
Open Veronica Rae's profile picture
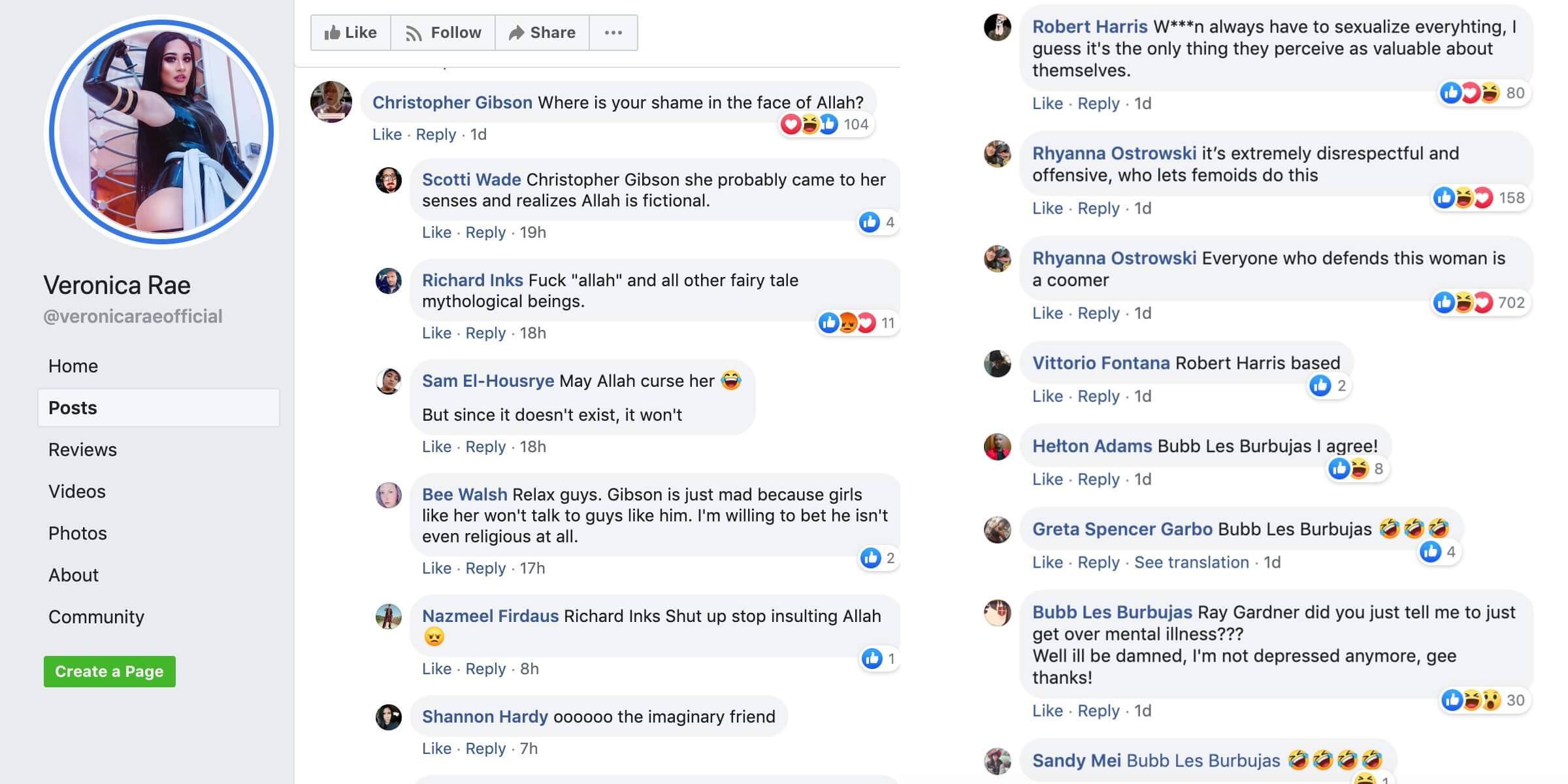pos(161,132)
